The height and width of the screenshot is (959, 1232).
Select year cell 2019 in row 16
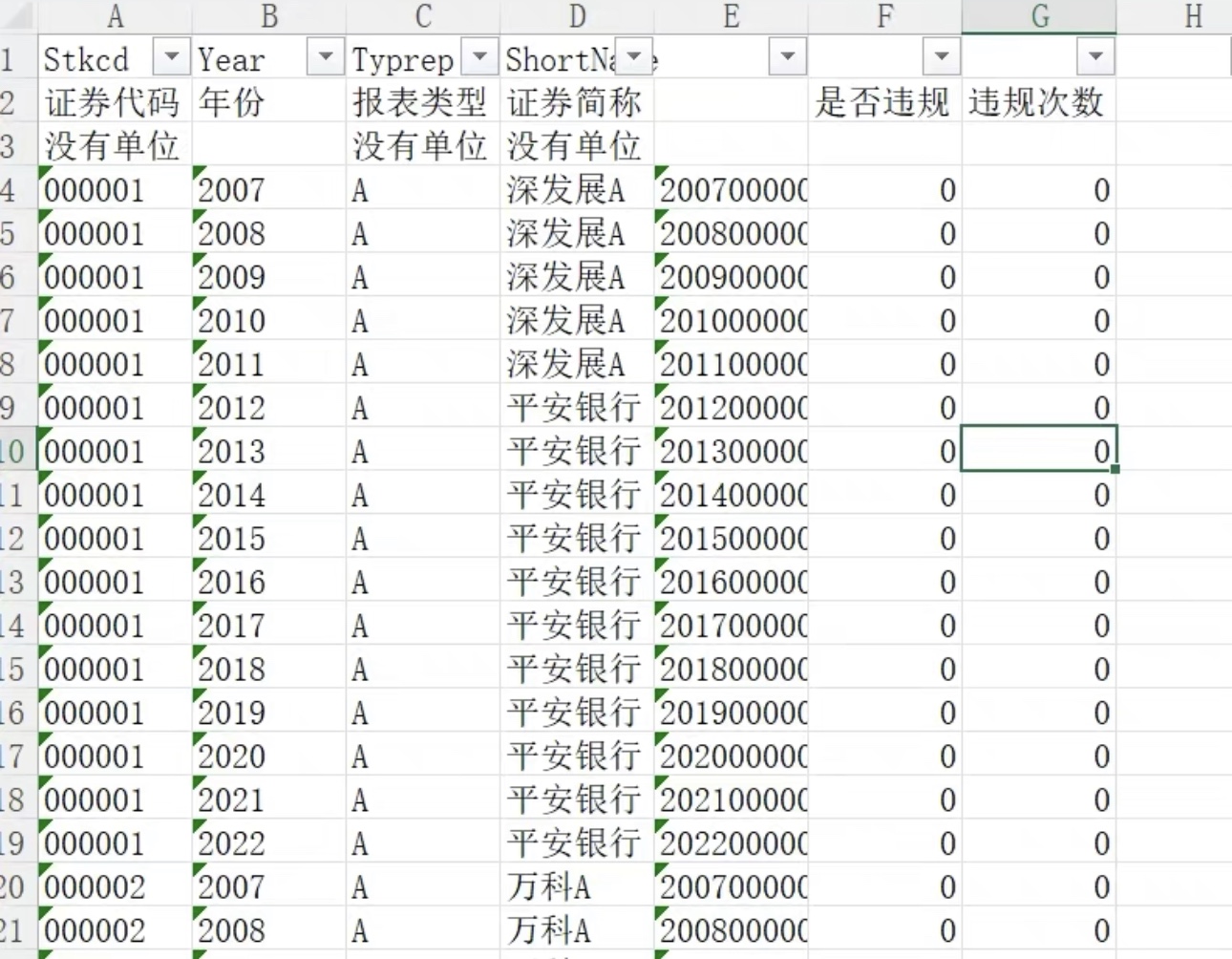[269, 713]
